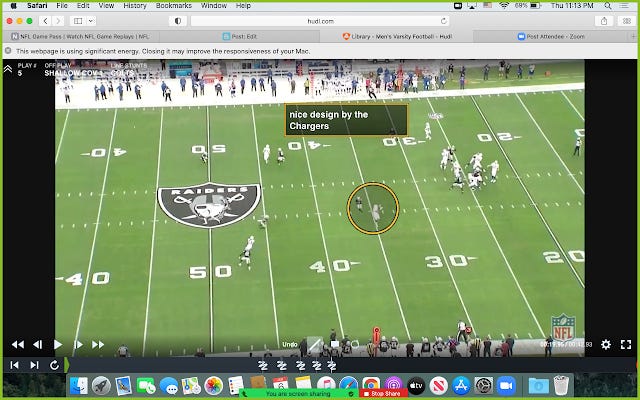Open the Safari File menu
Viewport: 640px width, 400px height.
click(62, 6)
